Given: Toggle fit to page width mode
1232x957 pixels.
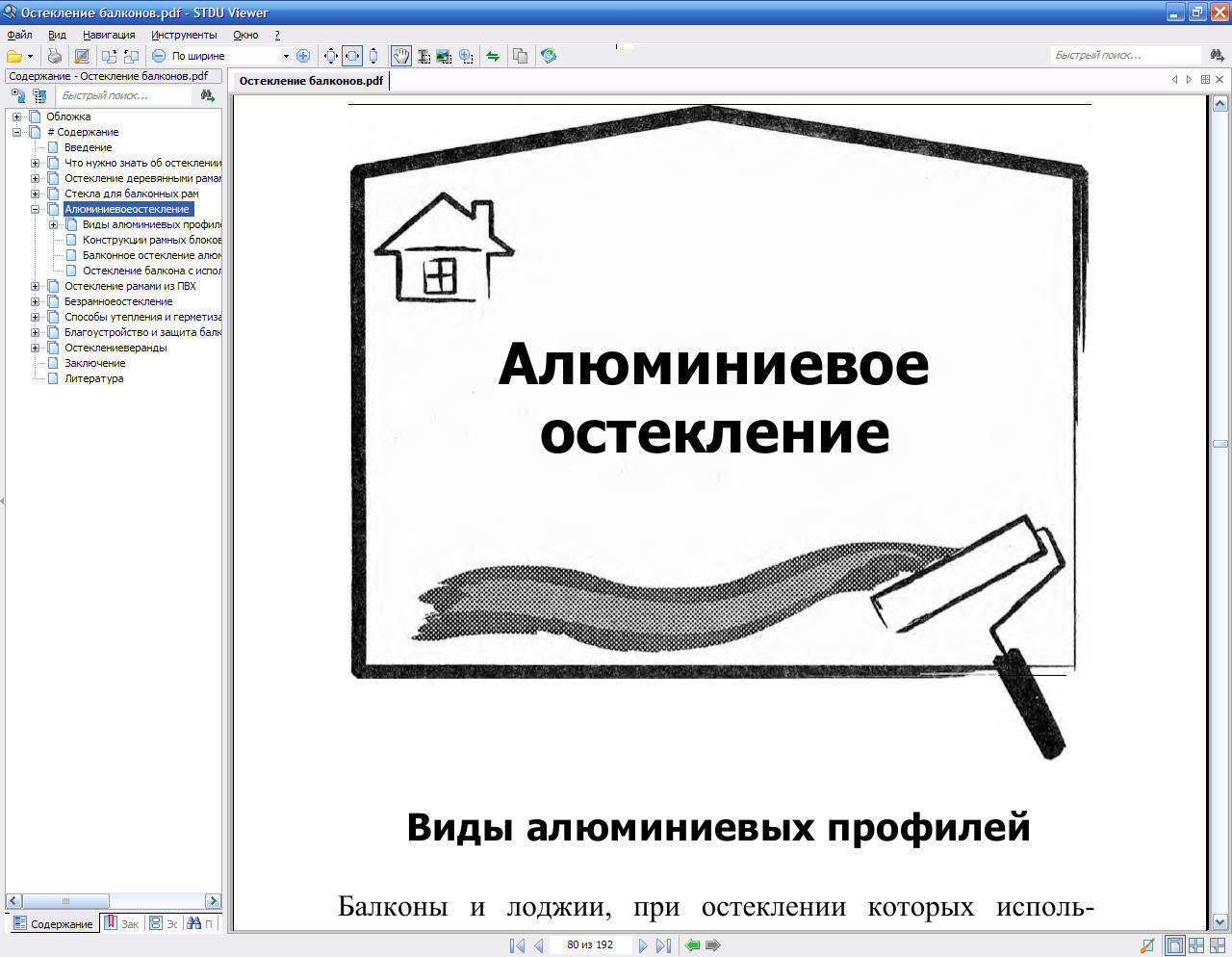Looking at the screenshot, I should coord(352,56).
